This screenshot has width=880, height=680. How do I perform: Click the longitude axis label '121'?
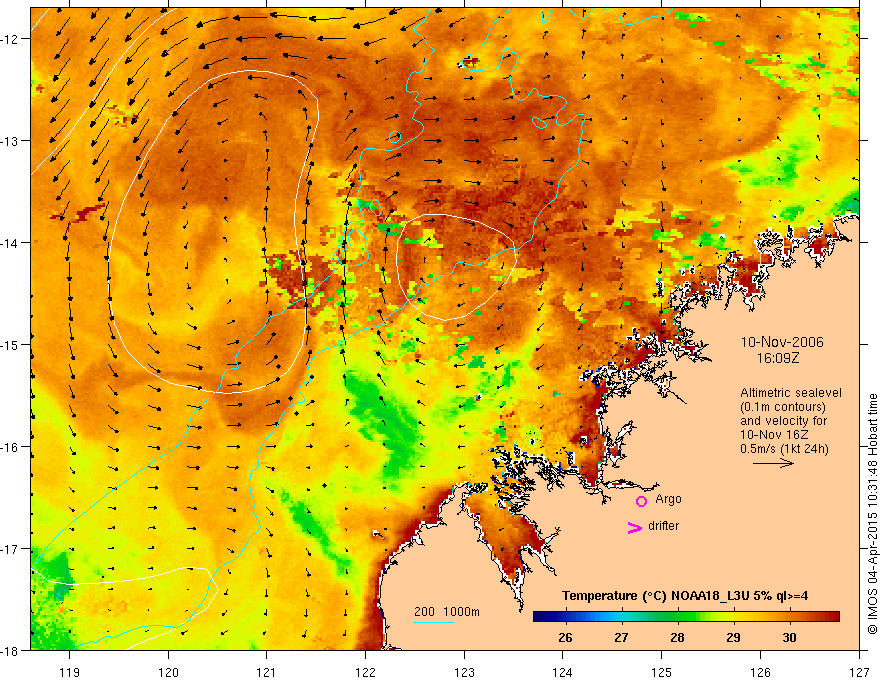point(267,672)
